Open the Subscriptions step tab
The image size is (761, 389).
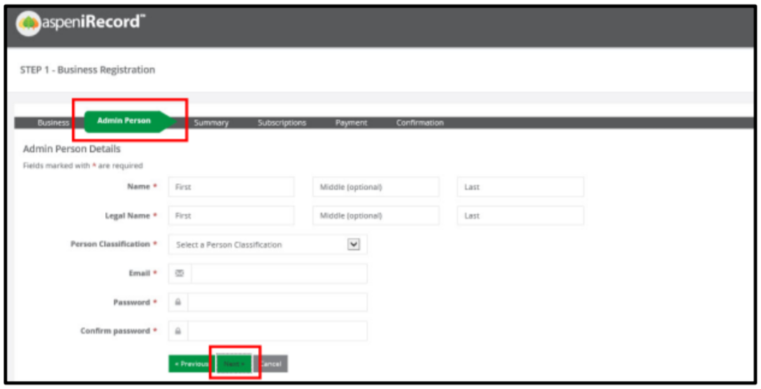282,123
